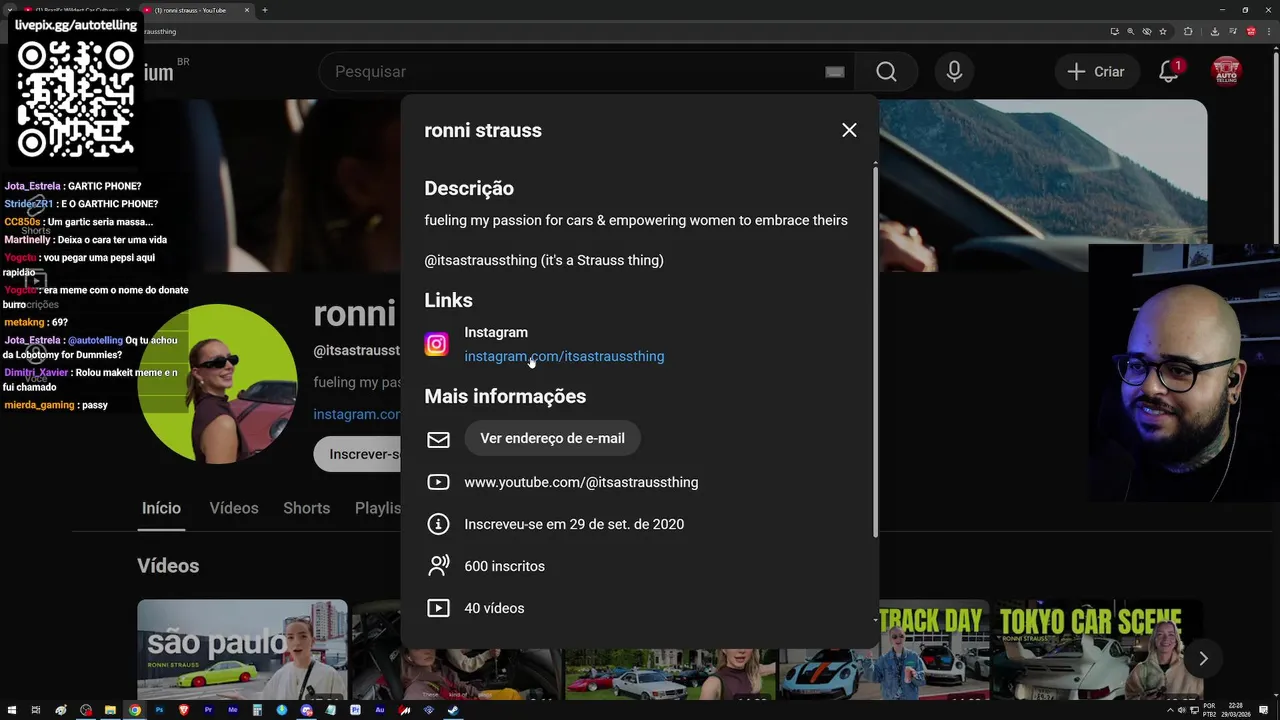The width and height of the screenshot is (1280, 720).
Task: Open Brave browser from taskbar
Action: [x=184, y=710]
